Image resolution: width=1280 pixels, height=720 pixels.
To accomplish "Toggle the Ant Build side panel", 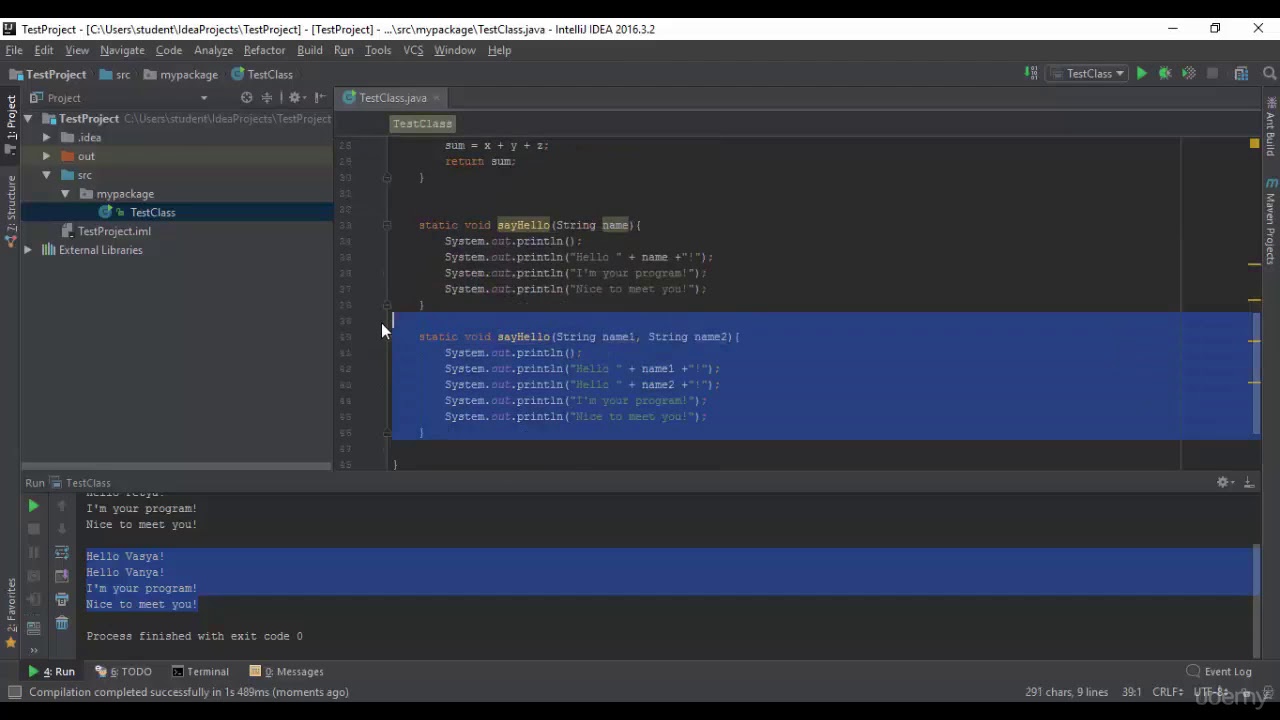I will (x=1271, y=127).
